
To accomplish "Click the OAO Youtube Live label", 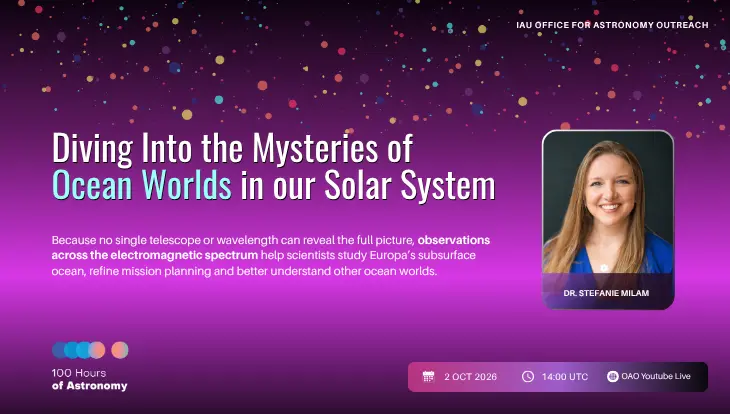I will 656,376.
